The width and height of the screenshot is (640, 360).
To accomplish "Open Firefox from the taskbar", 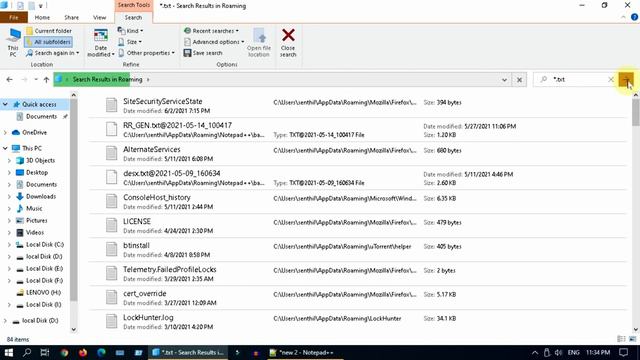I will click(83, 352).
